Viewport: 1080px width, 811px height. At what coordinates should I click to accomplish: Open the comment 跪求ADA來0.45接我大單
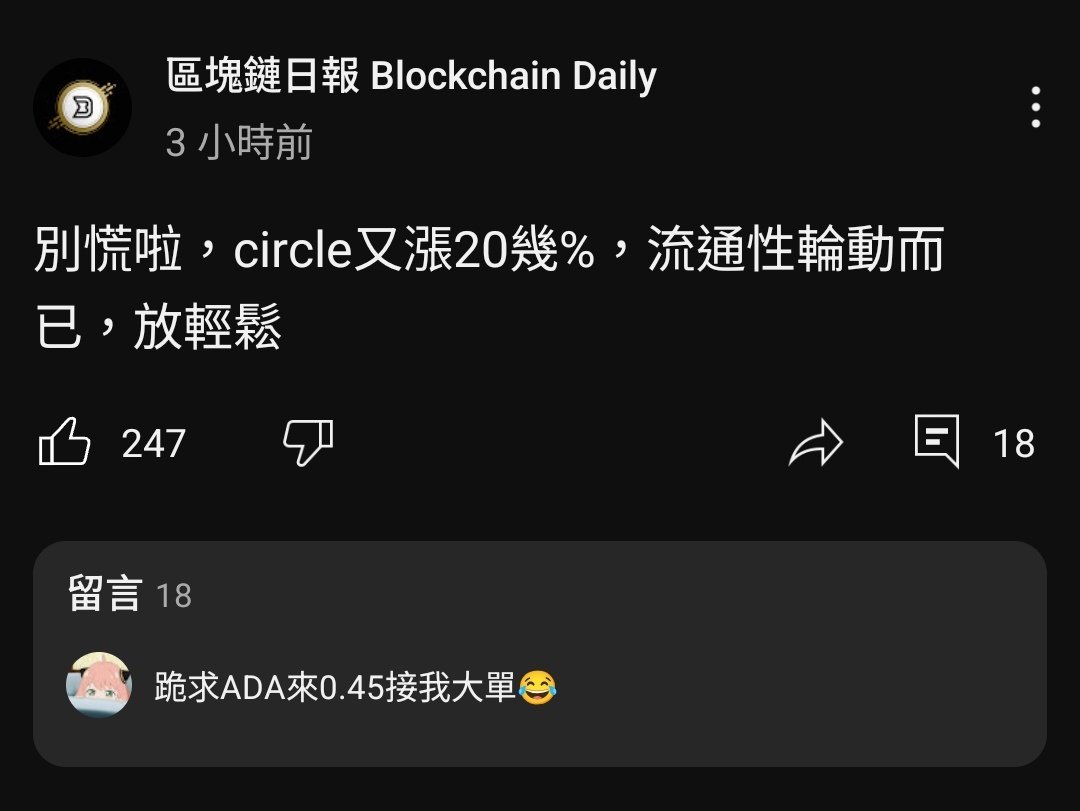335,687
